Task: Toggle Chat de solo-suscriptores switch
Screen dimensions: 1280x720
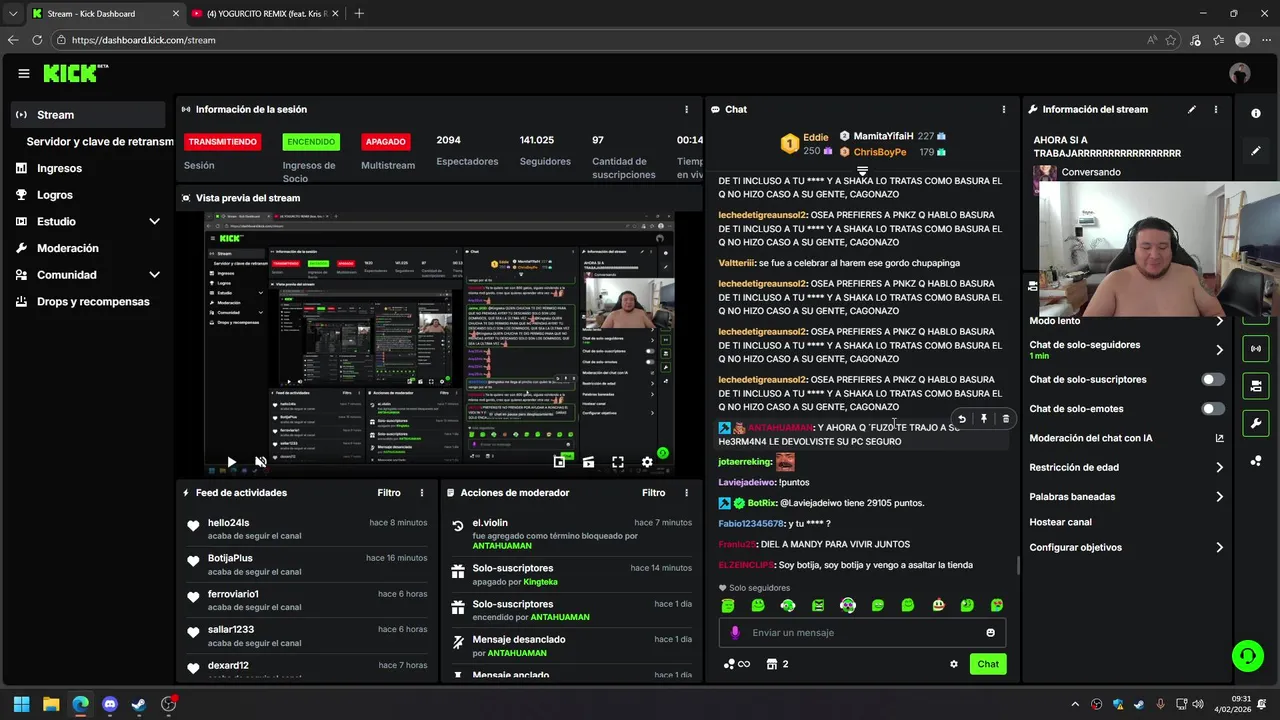Action: coord(1213,380)
